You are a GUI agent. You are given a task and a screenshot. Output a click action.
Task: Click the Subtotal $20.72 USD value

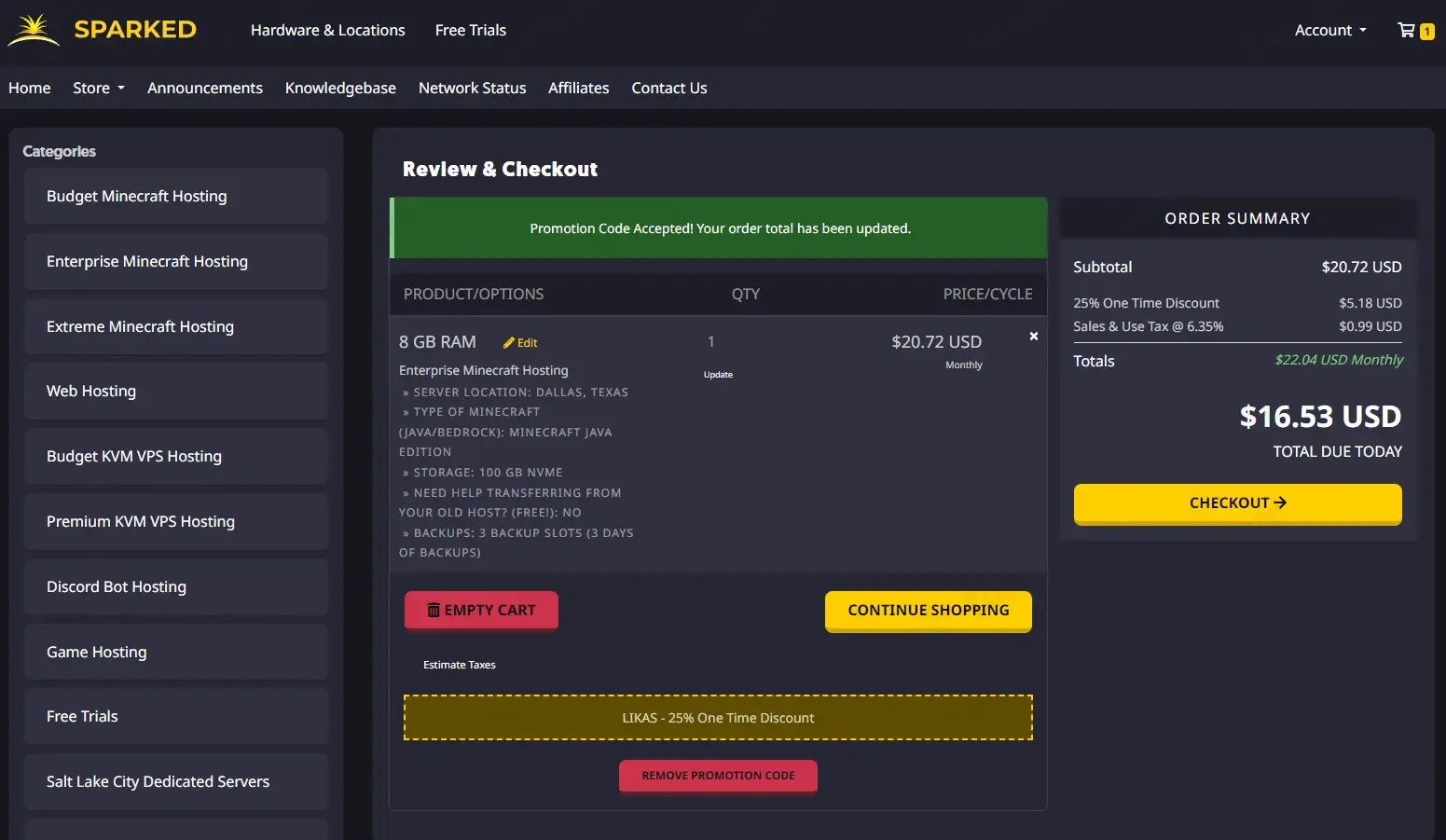[1361, 267]
